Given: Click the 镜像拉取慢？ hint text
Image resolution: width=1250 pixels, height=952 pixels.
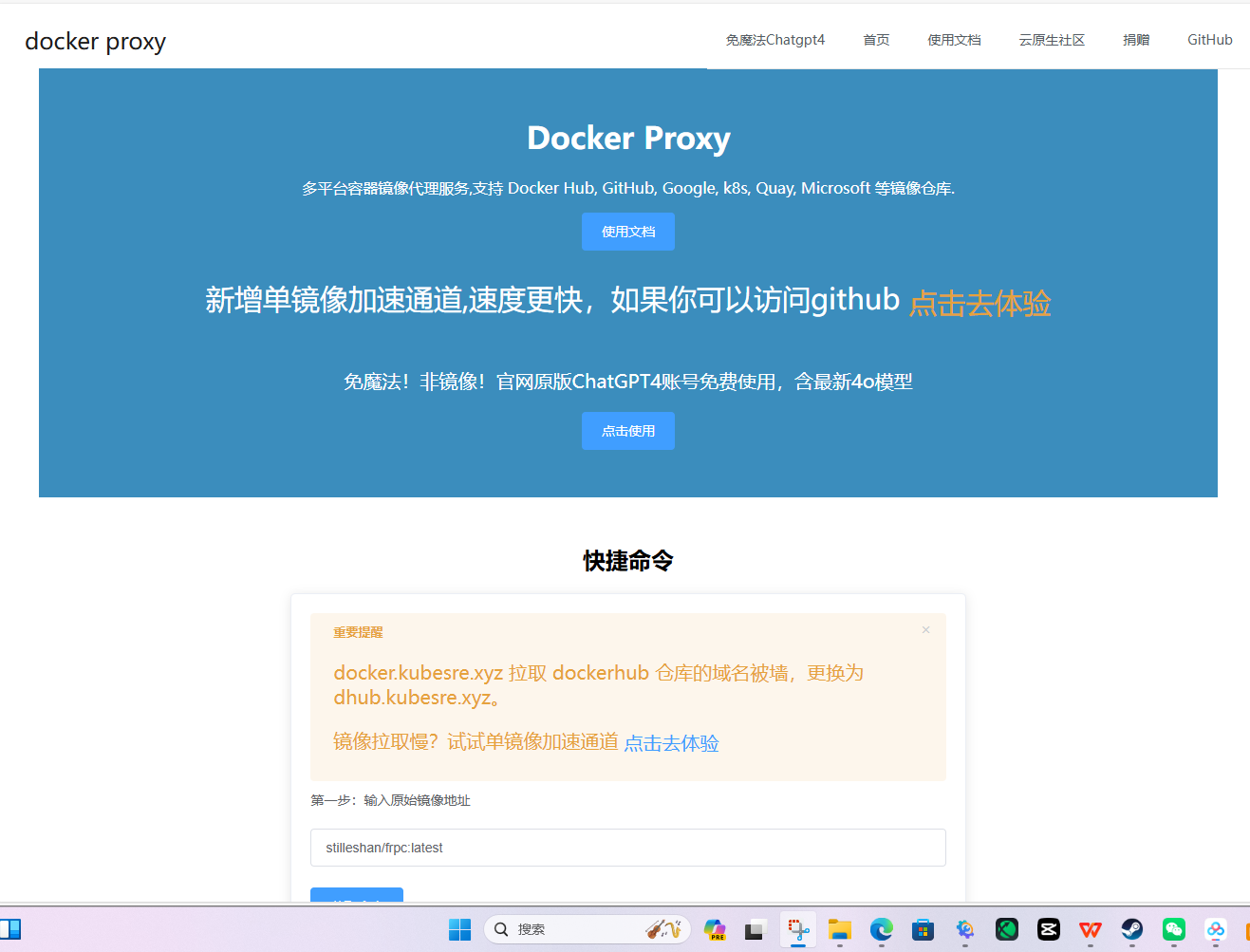Looking at the screenshot, I should coord(476,741).
